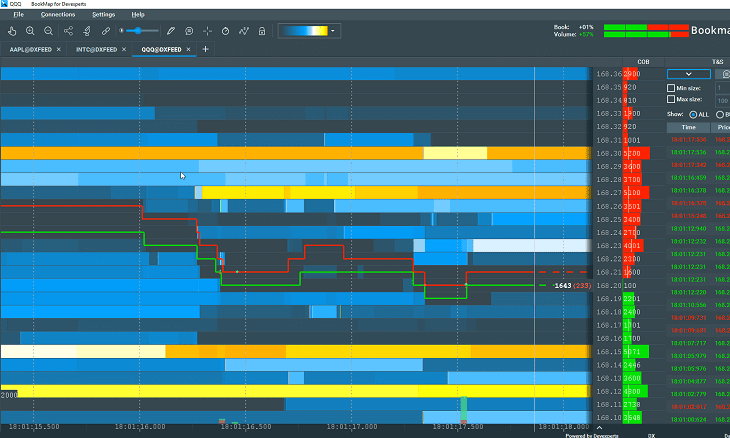Click the padlock lock icon
Screen dimensions: 730x438
pos(262,31)
